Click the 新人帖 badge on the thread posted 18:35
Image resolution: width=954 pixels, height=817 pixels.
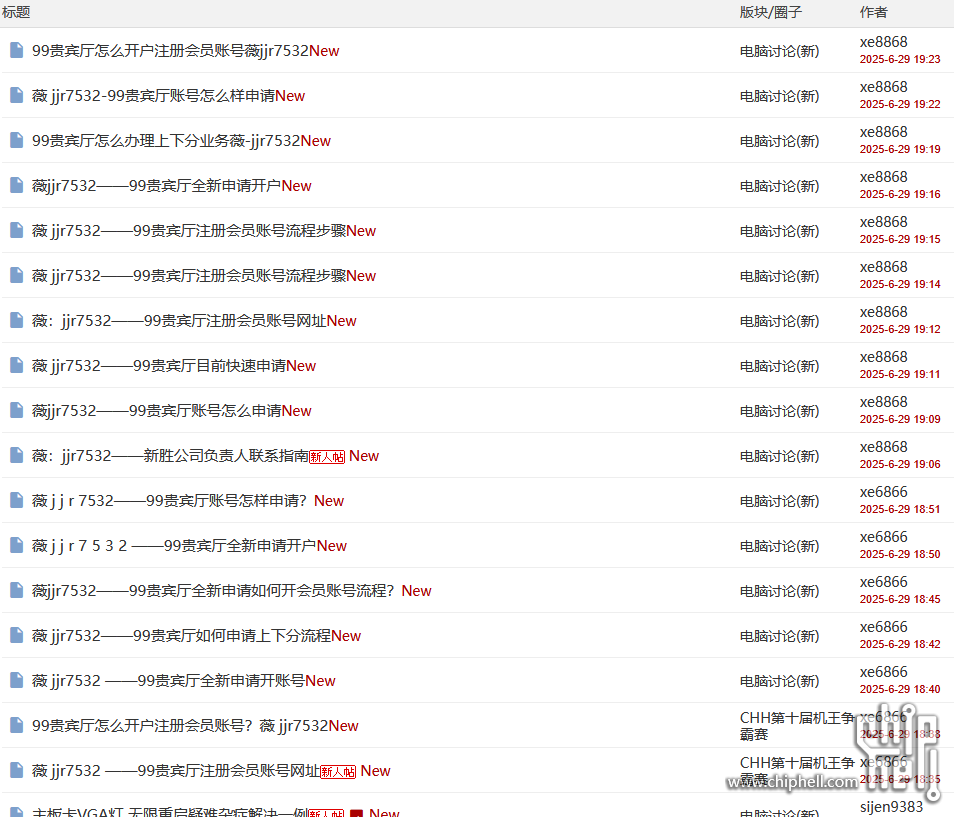338,772
